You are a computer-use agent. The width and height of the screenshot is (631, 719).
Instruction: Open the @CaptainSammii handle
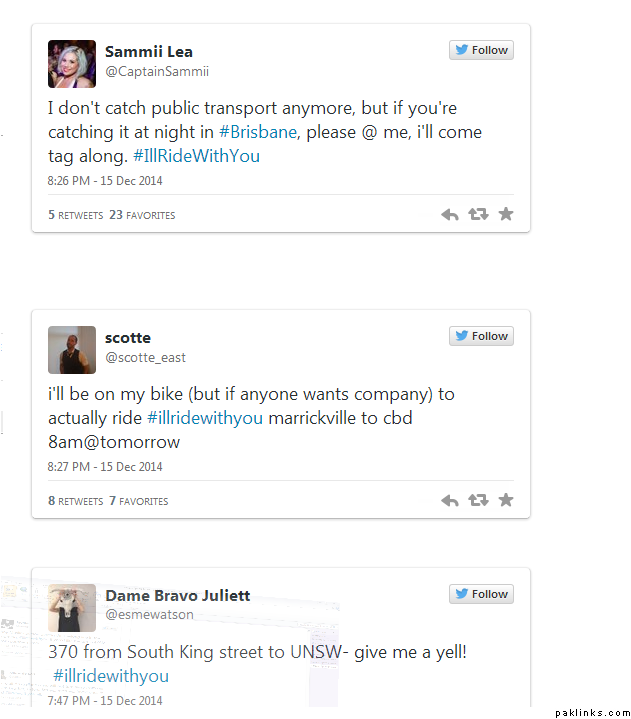point(157,72)
